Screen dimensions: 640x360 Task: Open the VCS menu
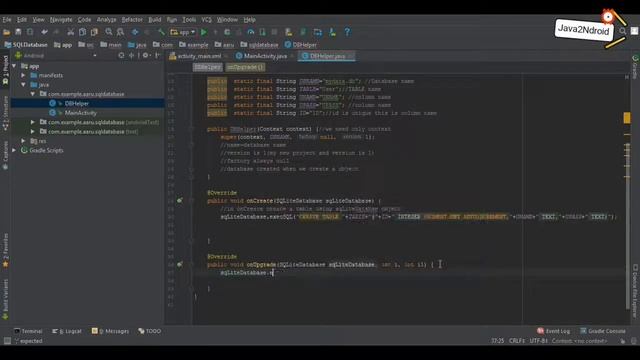[207, 20]
